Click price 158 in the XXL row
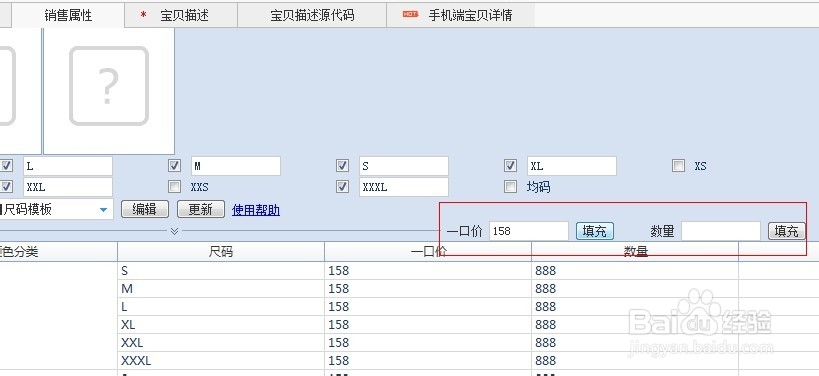 (428, 343)
